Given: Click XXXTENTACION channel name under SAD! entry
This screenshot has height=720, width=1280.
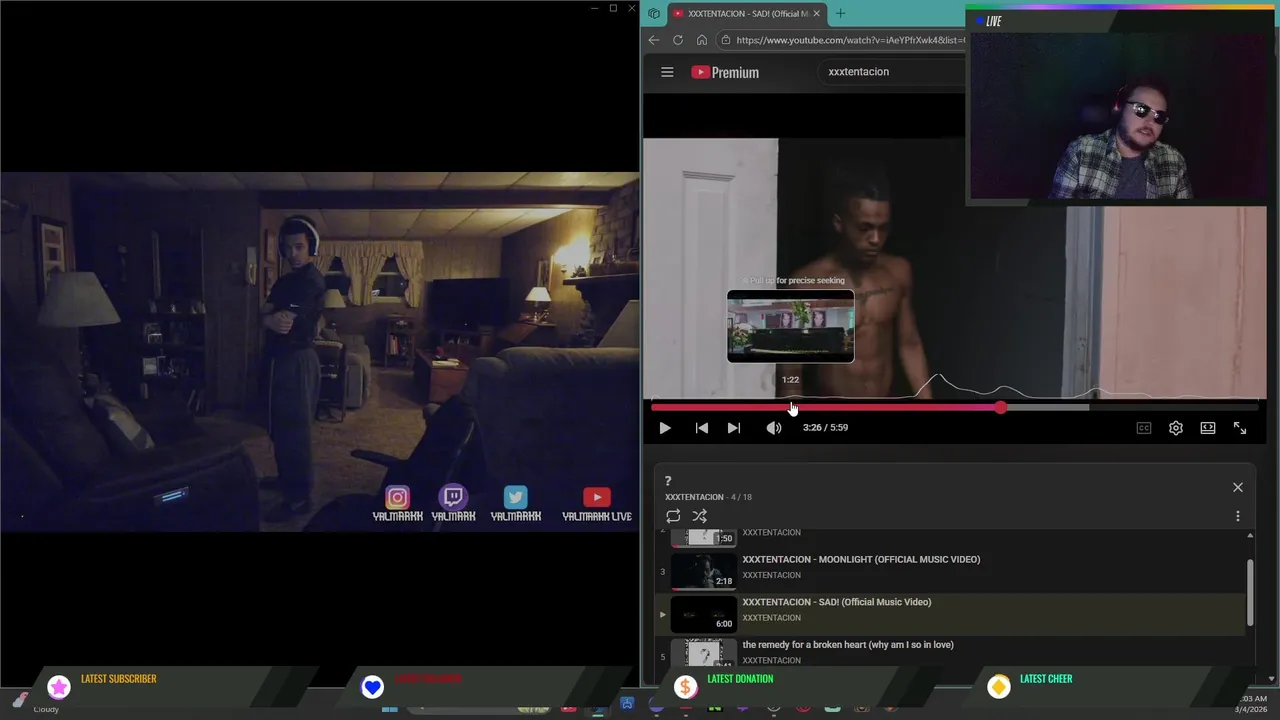Looking at the screenshot, I should click(771, 618).
